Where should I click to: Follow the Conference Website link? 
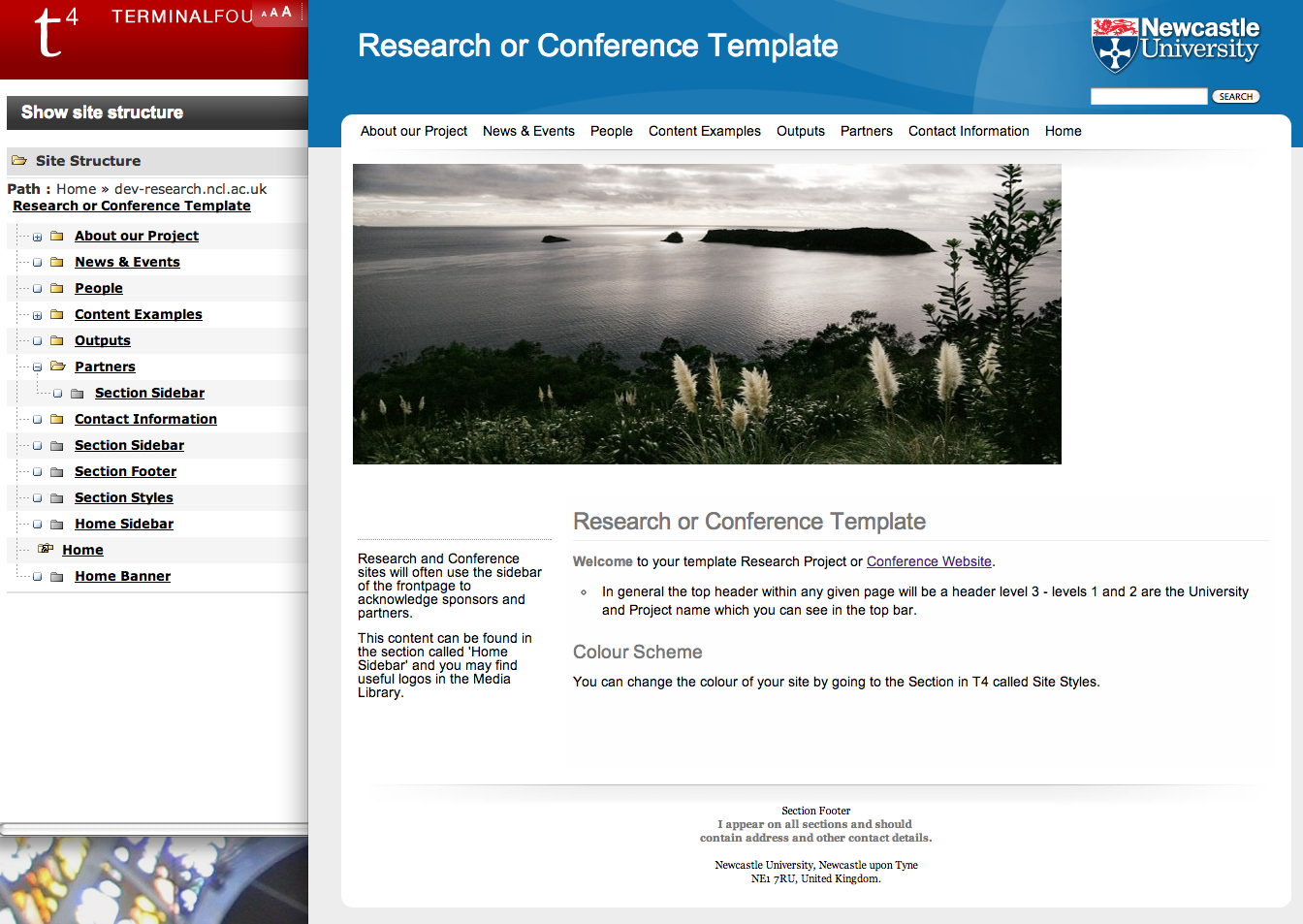(x=928, y=561)
